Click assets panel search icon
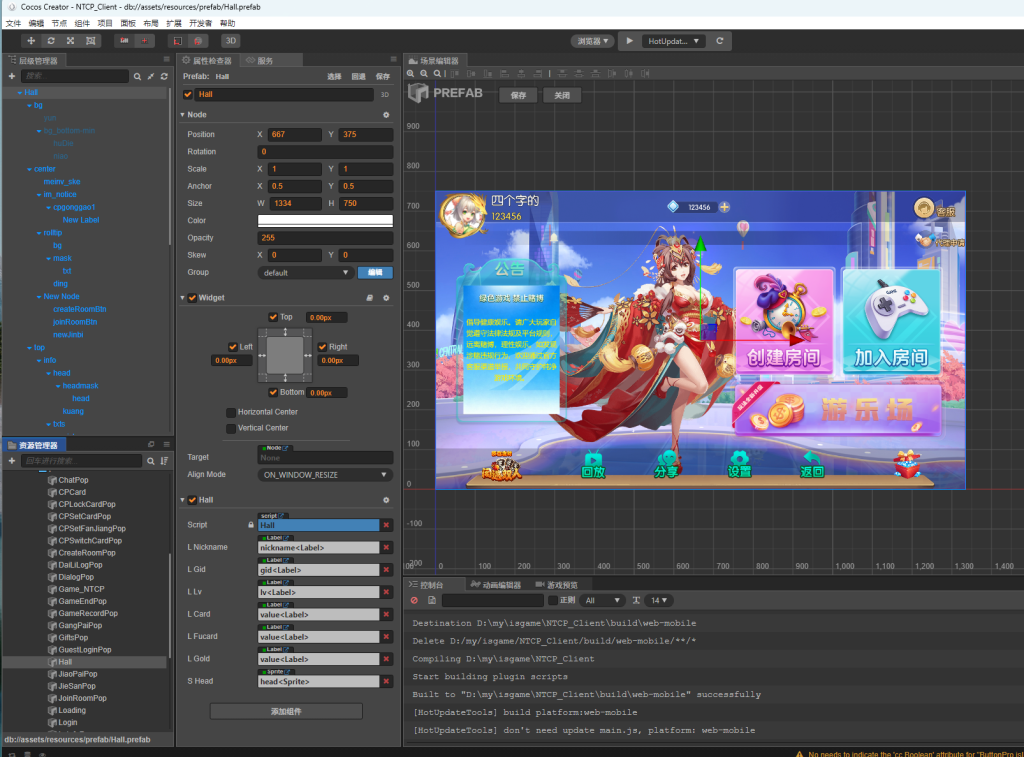Image resolution: width=1024 pixels, height=757 pixels. click(151, 461)
